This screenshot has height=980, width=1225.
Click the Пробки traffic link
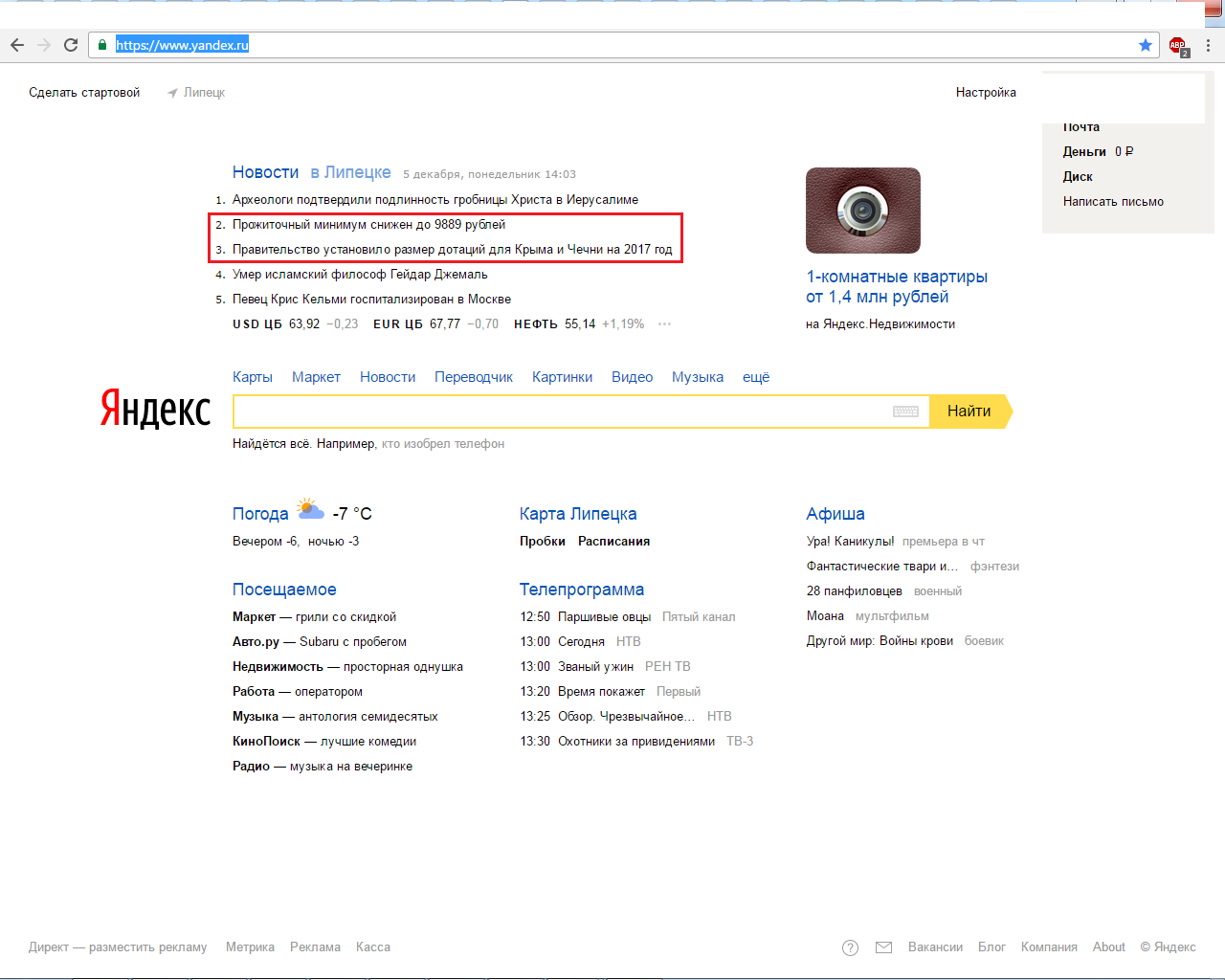click(x=543, y=542)
